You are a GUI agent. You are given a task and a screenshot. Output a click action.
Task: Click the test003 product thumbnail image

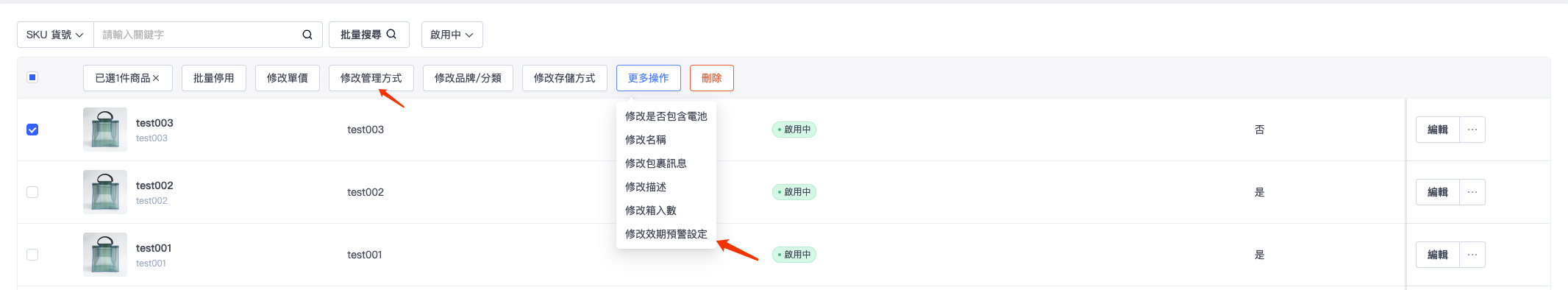[x=105, y=130]
